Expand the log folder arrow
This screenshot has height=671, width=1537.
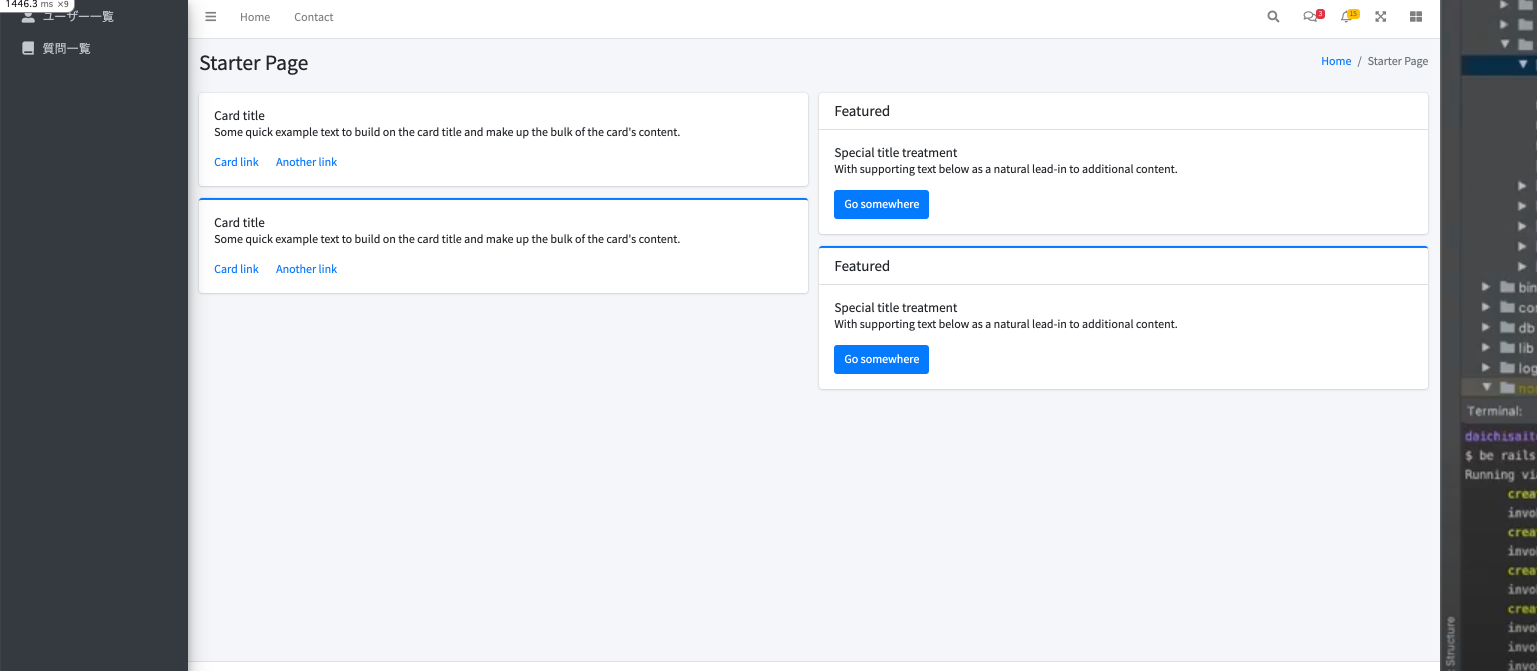coord(1487,368)
